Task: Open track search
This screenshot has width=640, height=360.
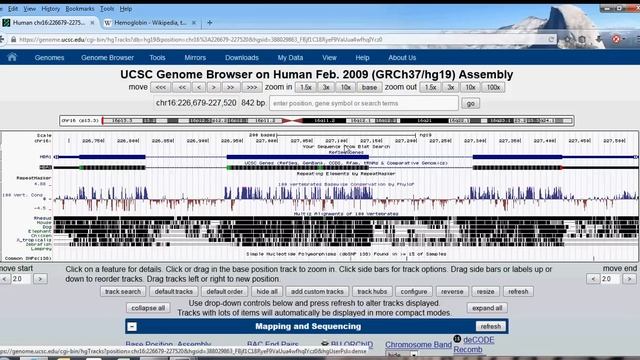Action: (122, 291)
